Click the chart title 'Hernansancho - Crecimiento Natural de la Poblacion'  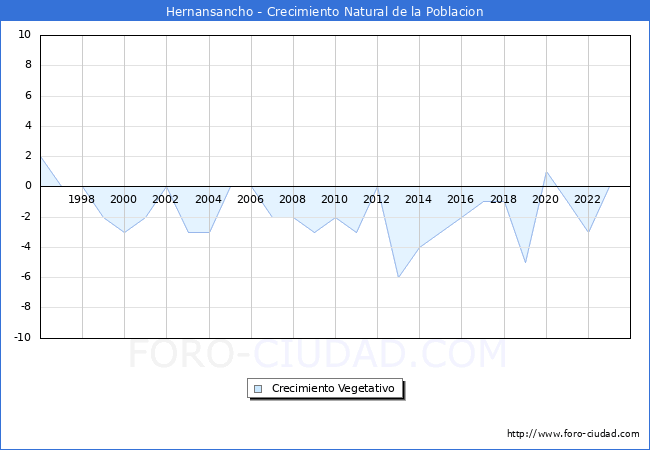[325, 11]
